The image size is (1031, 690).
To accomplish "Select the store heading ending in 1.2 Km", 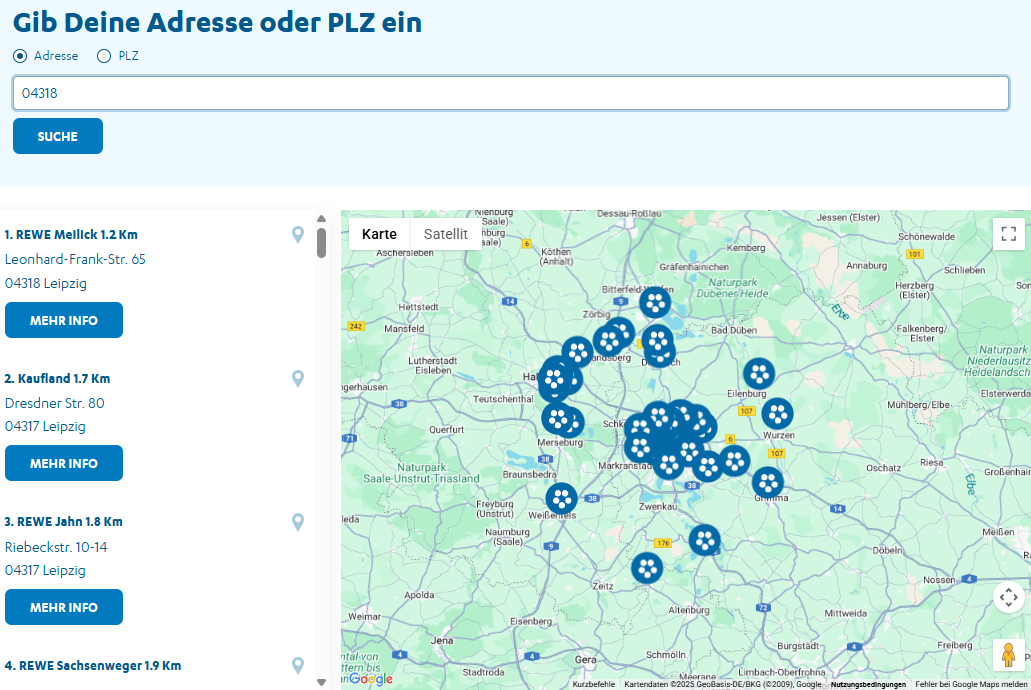I will [x=71, y=234].
